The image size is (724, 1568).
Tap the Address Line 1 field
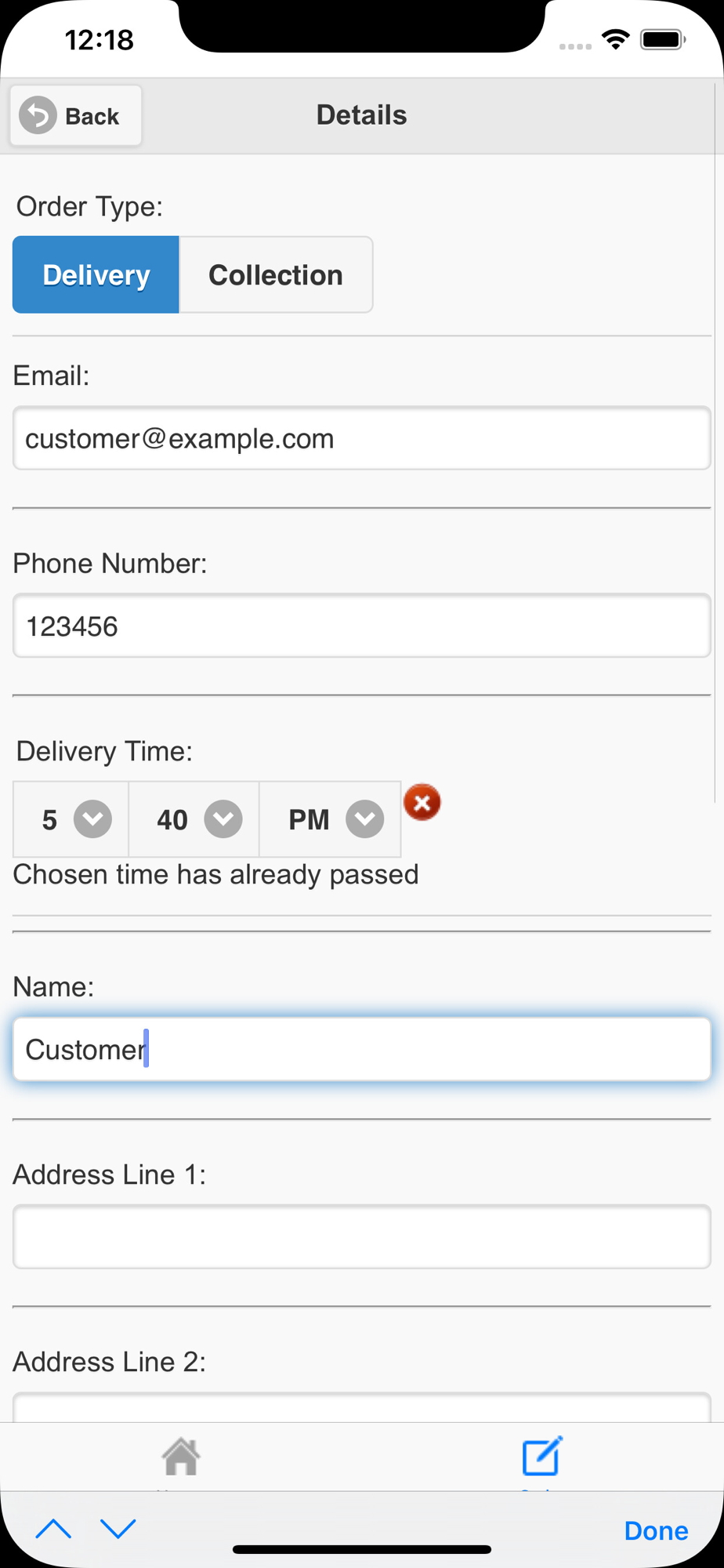click(362, 1236)
